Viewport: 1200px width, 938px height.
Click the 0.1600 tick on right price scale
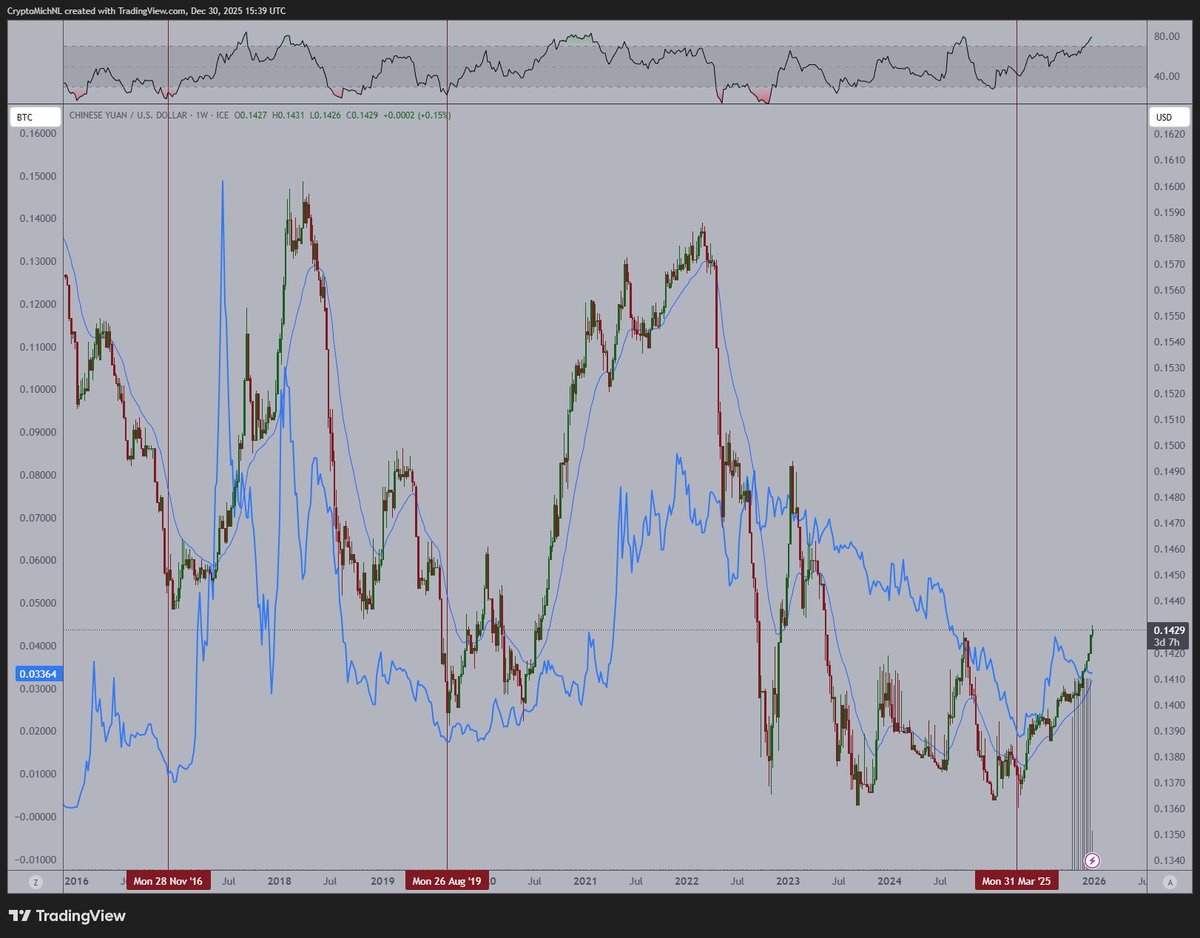(x=1168, y=186)
